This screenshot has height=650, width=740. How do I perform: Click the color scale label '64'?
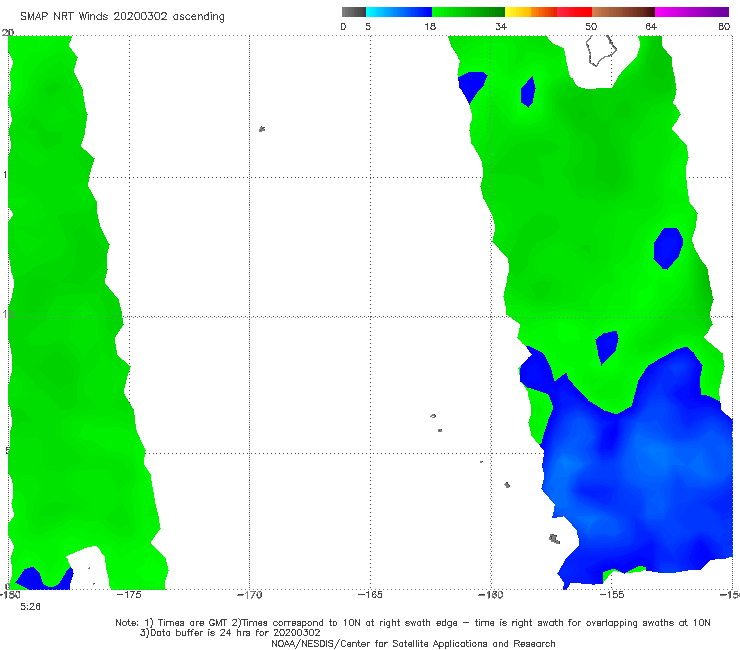[x=651, y=26]
